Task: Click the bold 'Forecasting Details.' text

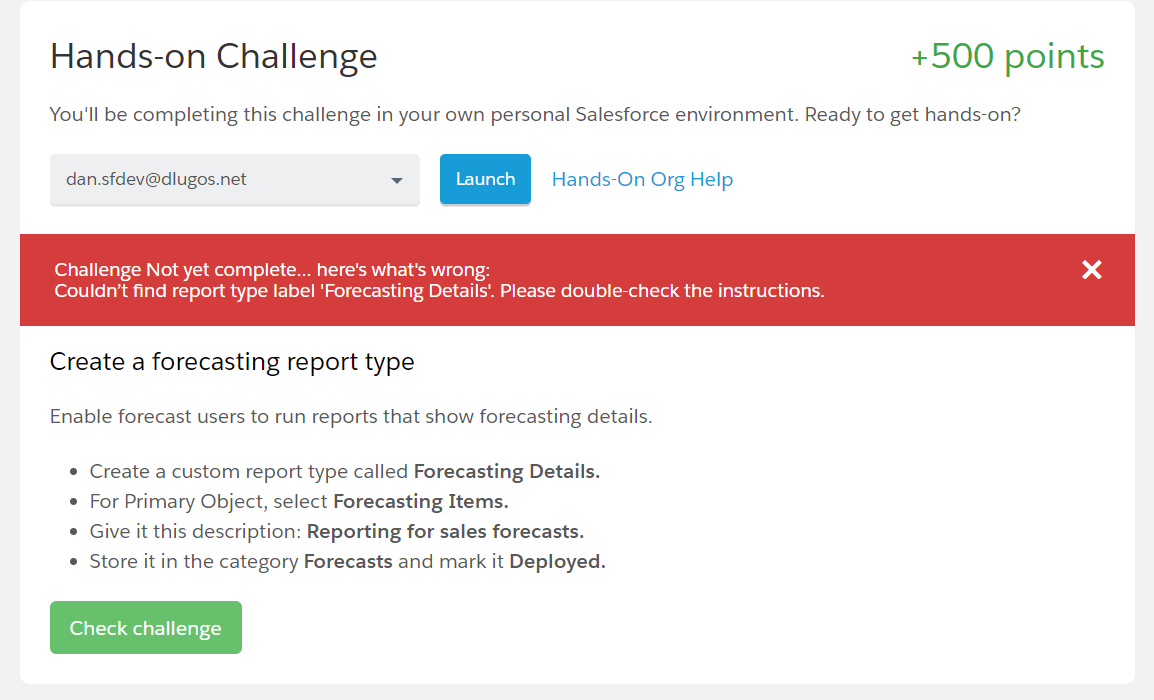Action: click(506, 471)
